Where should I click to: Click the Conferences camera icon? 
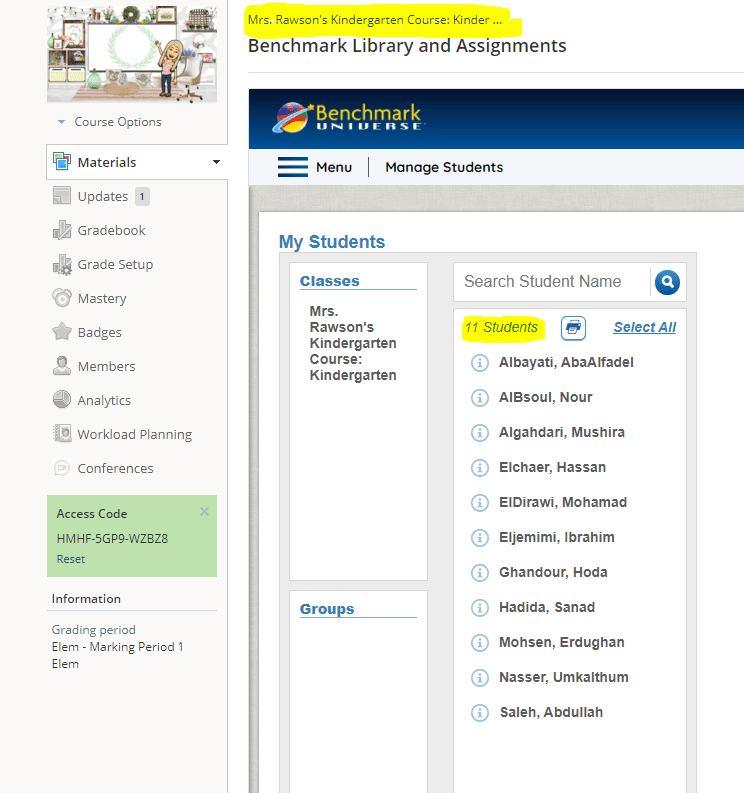point(62,468)
